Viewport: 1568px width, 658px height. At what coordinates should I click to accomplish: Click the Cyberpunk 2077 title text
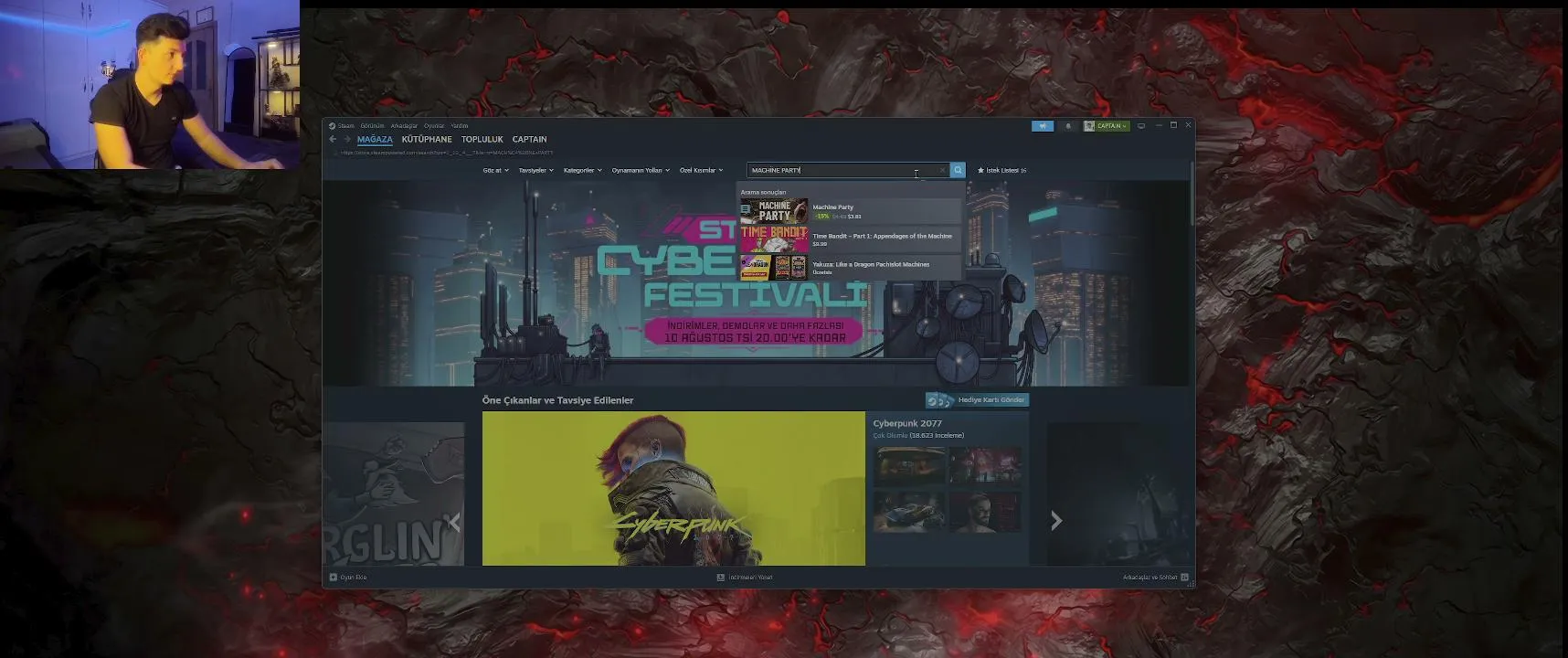coord(906,423)
